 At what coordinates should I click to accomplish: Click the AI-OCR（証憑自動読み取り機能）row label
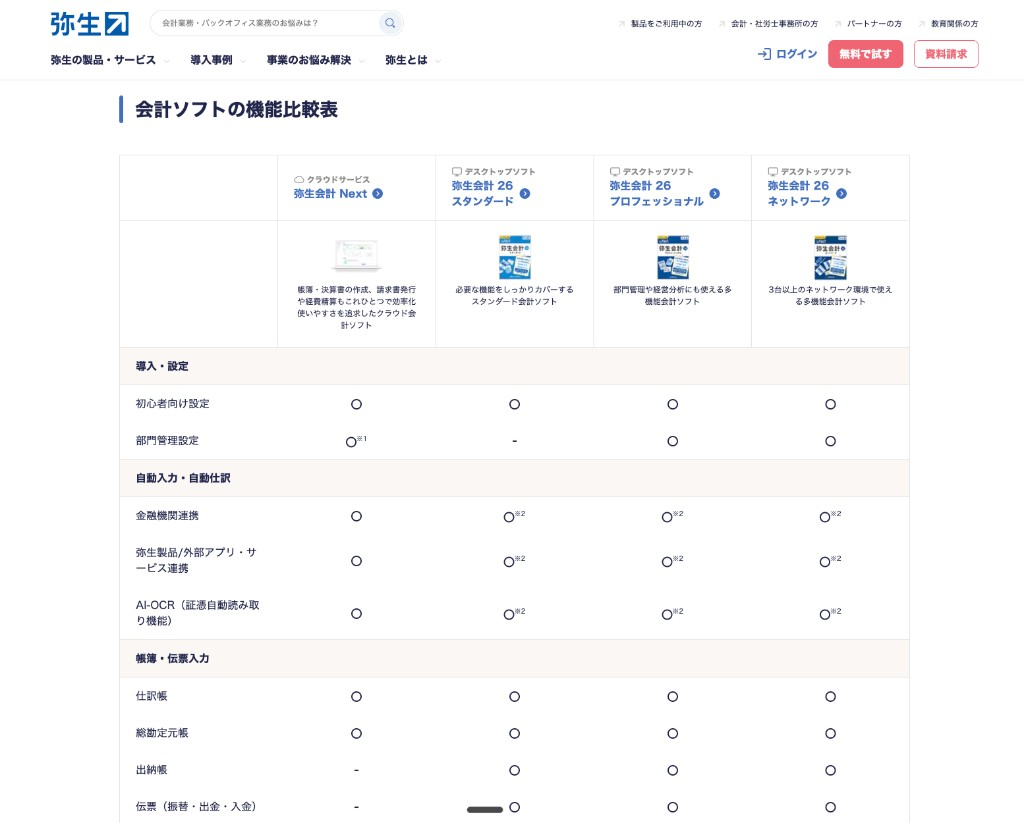pos(197,613)
